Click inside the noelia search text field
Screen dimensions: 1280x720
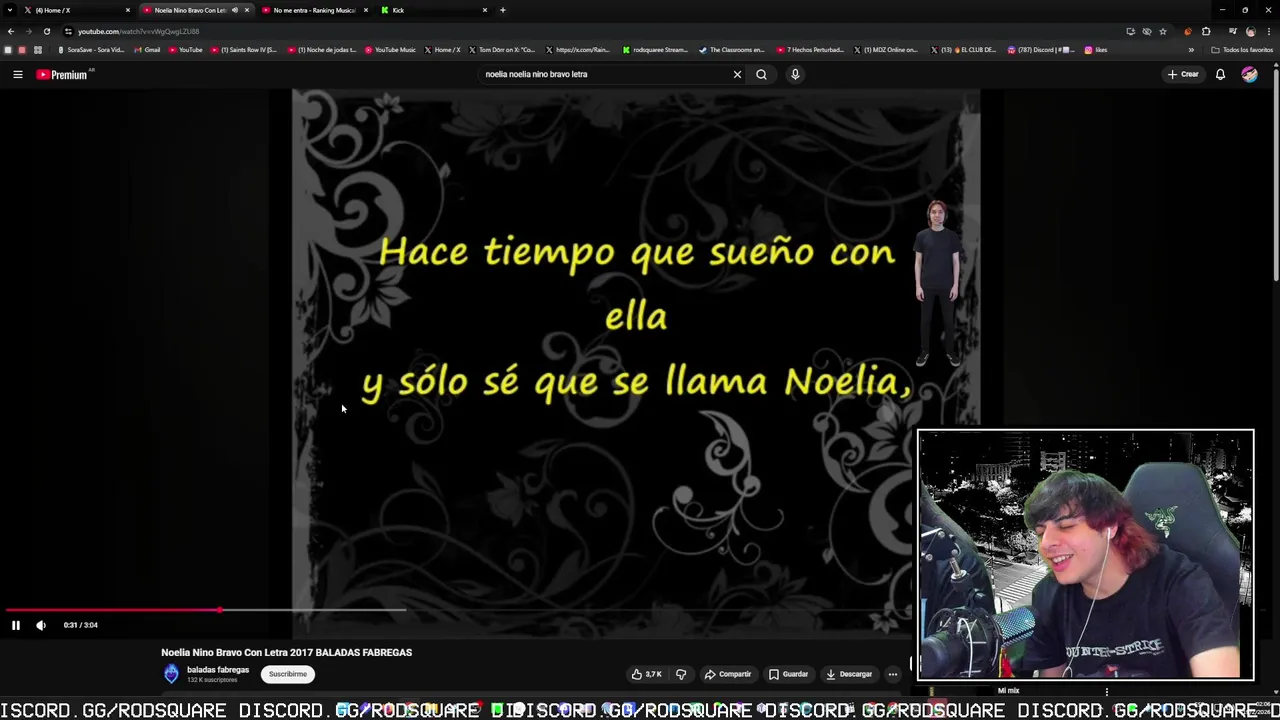pos(605,74)
